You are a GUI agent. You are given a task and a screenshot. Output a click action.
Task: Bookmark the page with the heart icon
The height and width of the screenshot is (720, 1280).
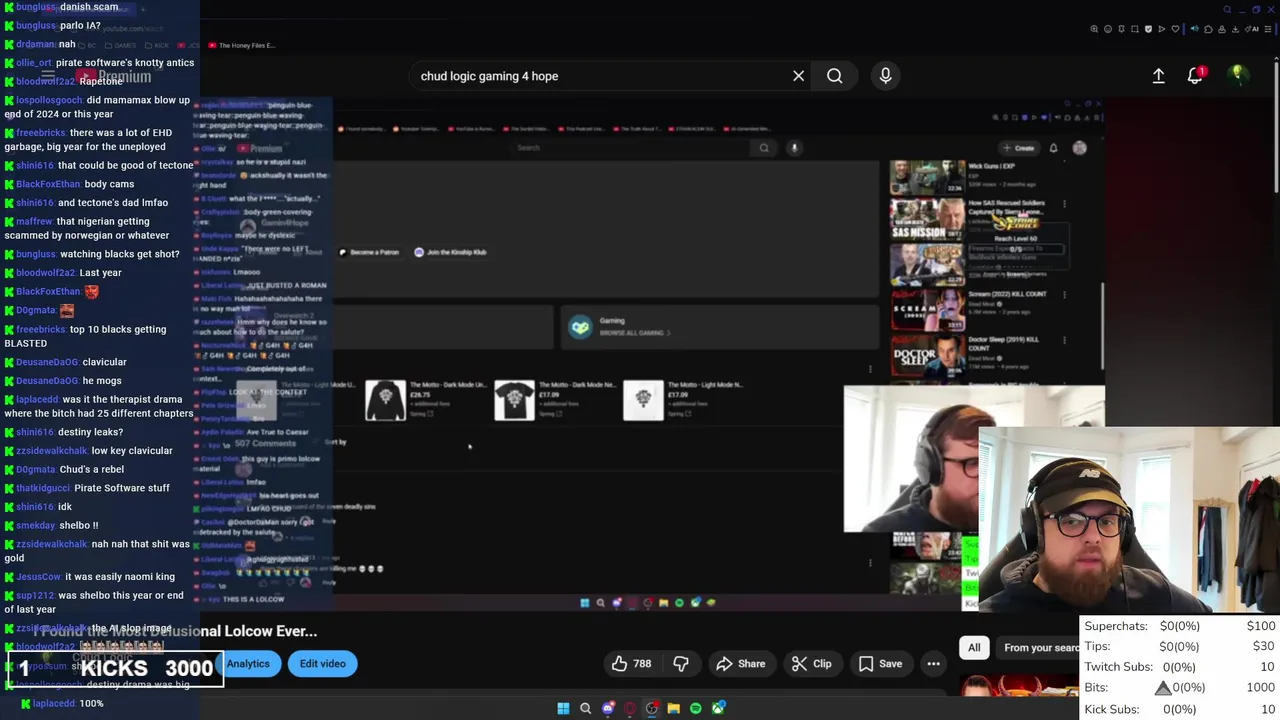pos(1175,29)
